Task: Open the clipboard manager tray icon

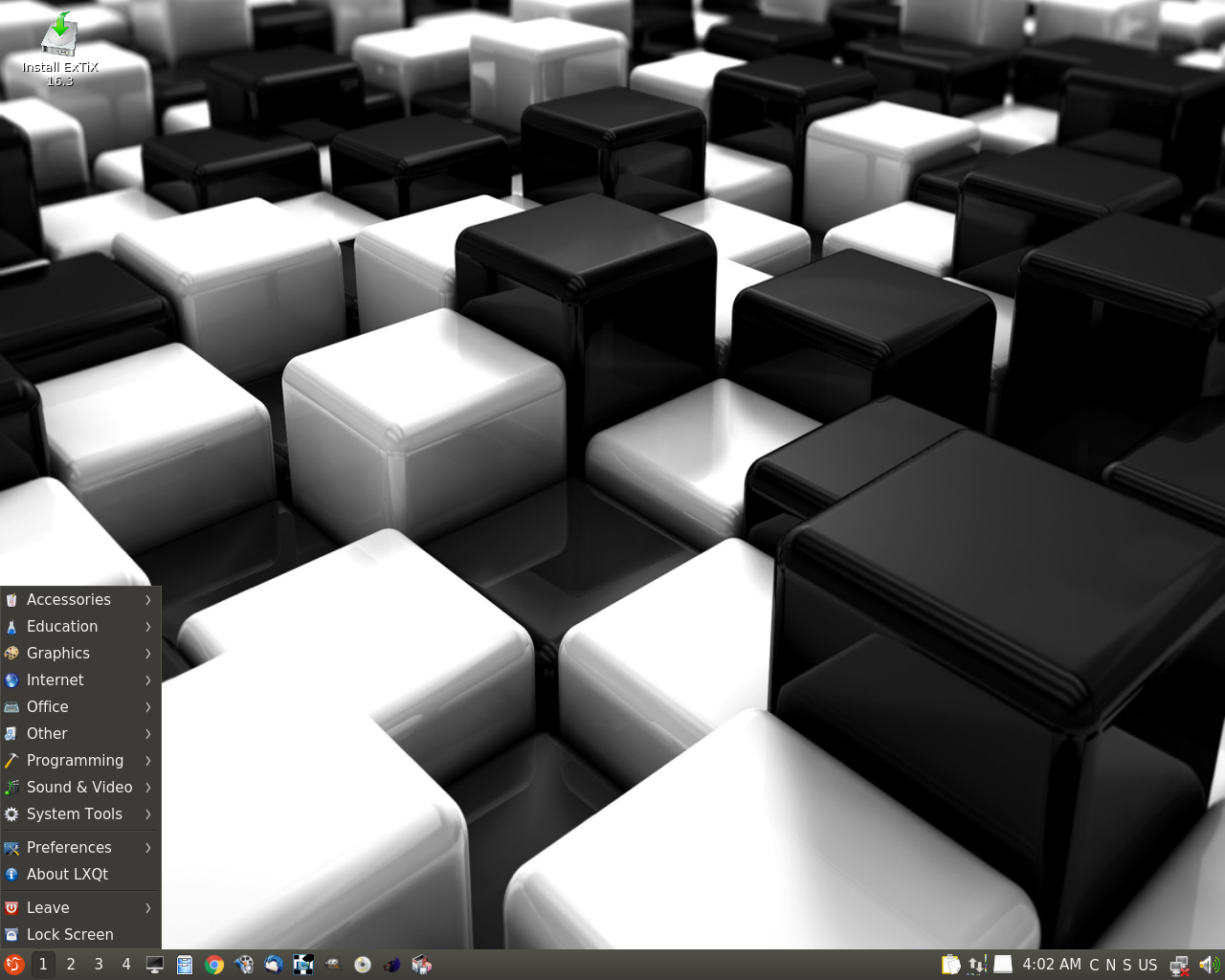Action: pos(950,965)
